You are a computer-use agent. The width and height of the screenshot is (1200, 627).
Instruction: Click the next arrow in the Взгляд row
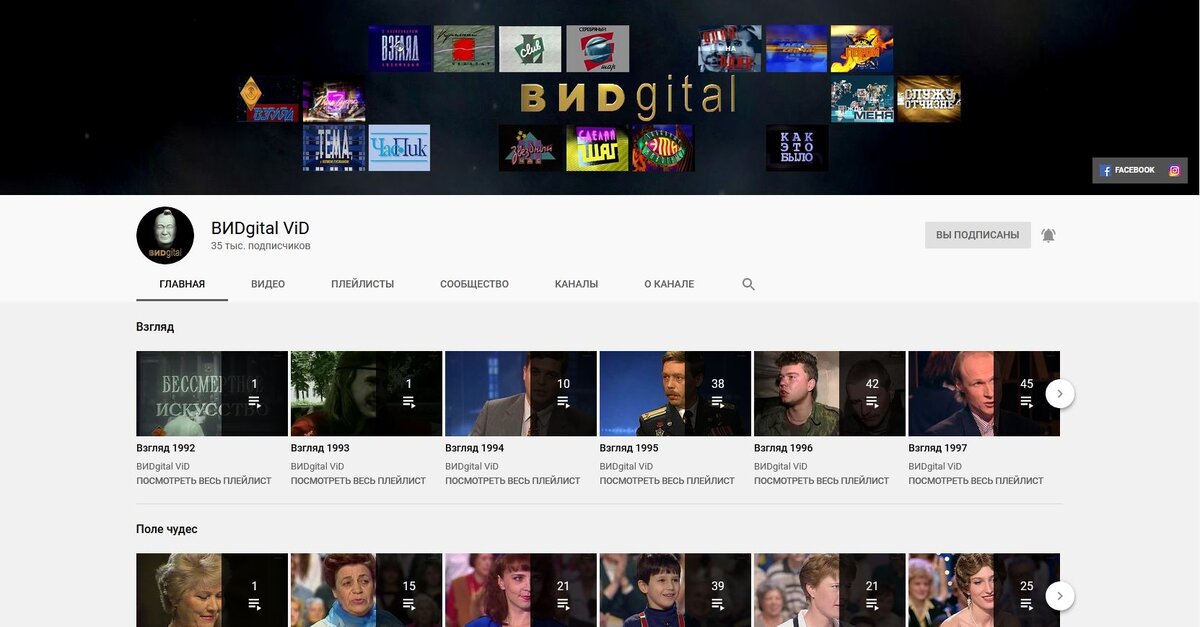pyautogui.click(x=1060, y=394)
